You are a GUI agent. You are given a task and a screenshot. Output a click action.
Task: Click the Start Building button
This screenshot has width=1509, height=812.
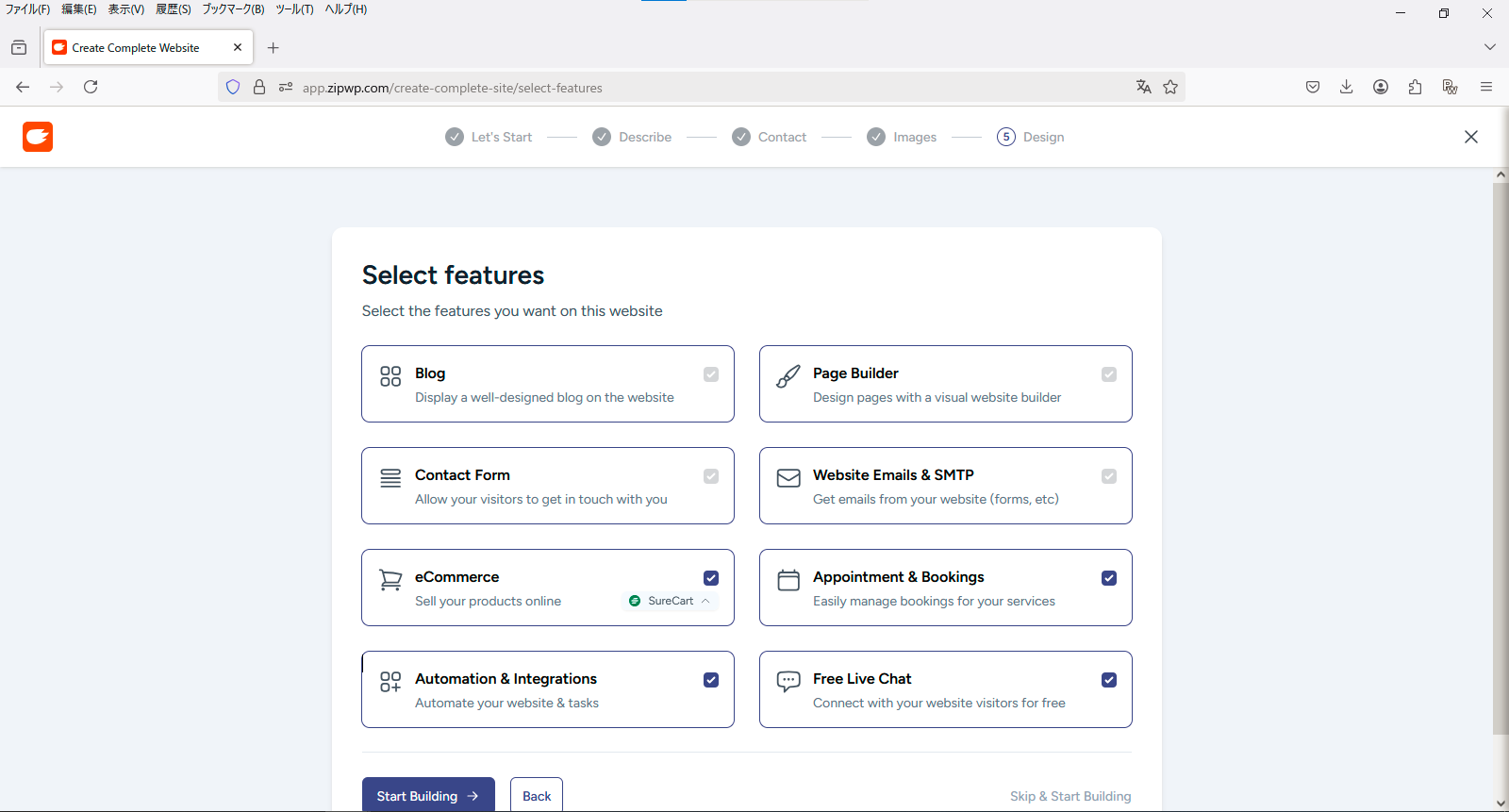coord(428,795)
